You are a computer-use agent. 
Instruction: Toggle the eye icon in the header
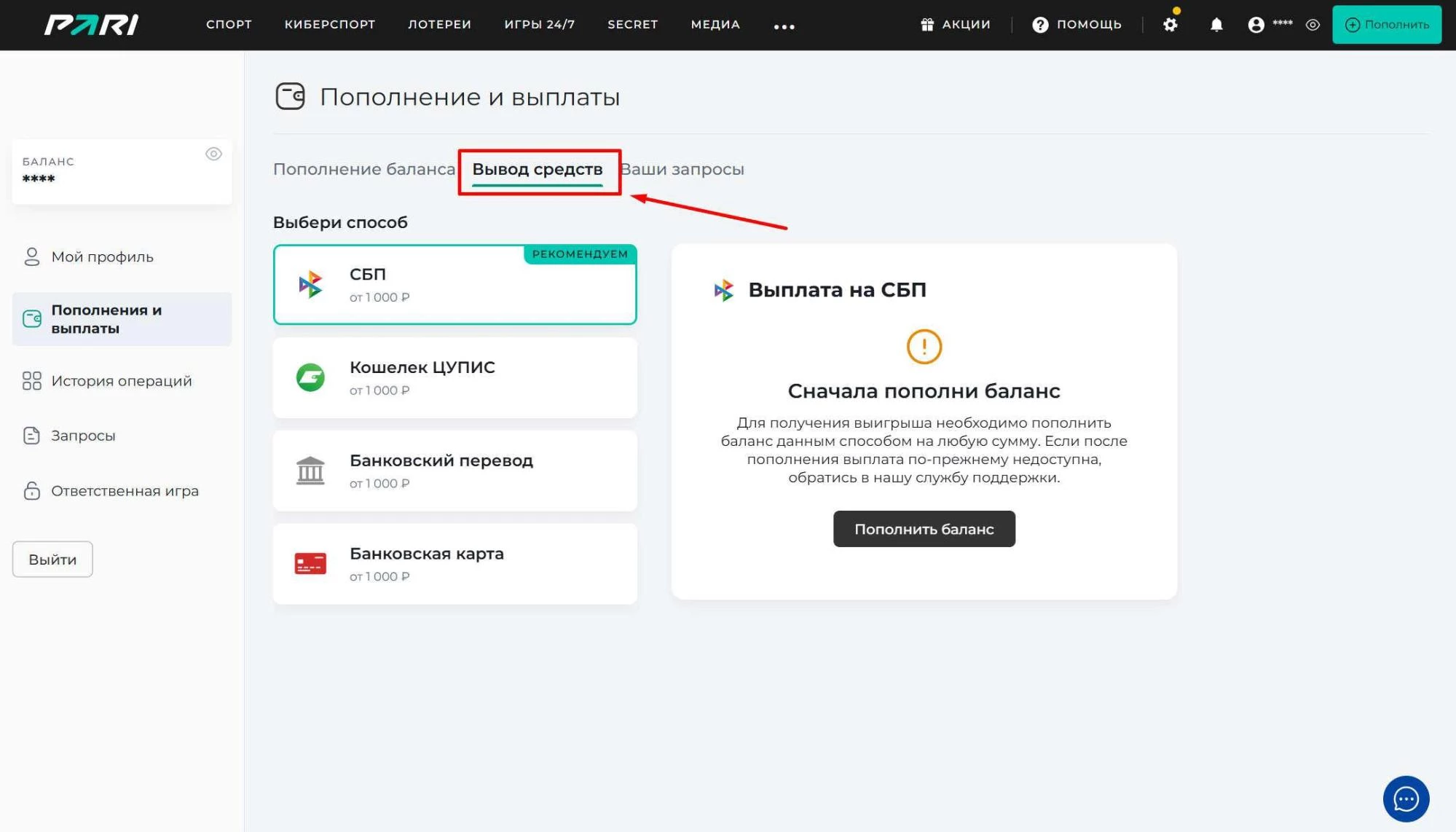[x=1313, y=24]
